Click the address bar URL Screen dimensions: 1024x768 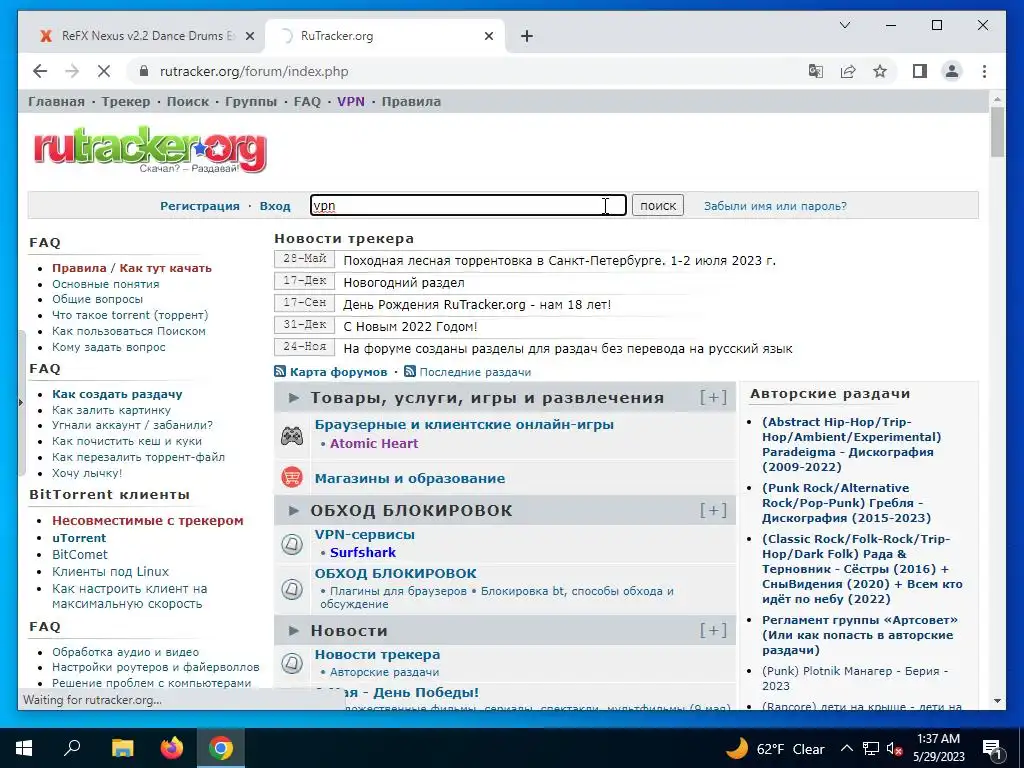coord(254,71)
